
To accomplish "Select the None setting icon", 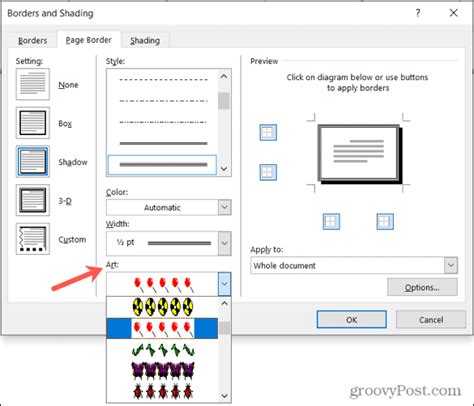I will 33,84.
